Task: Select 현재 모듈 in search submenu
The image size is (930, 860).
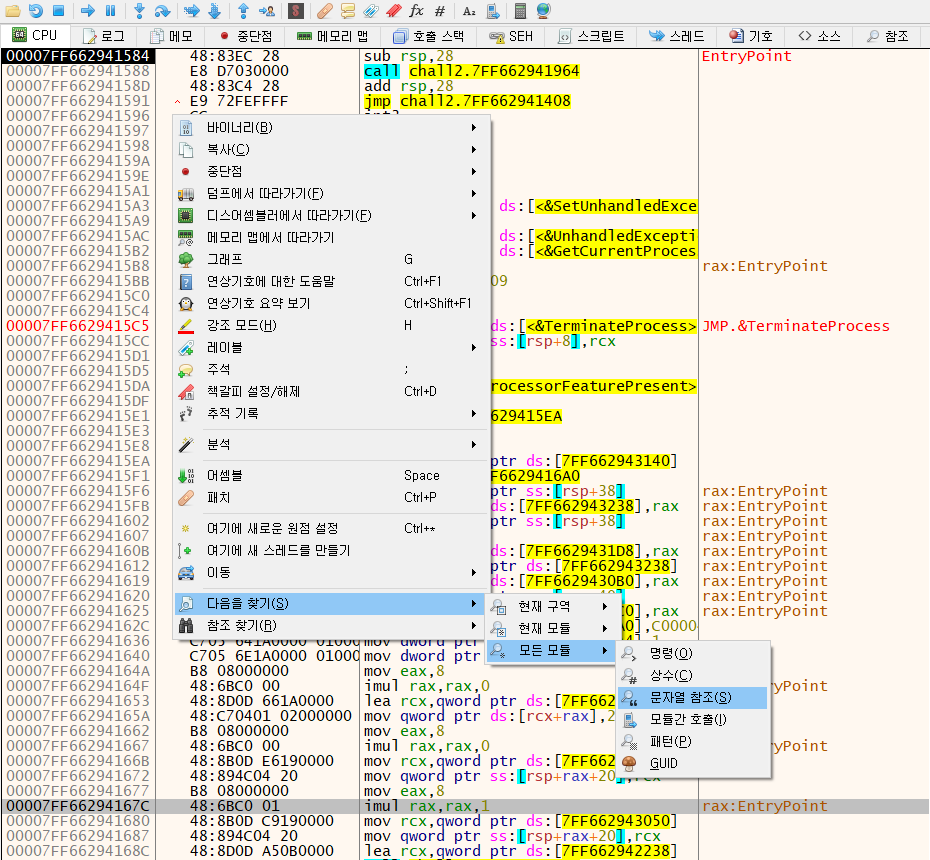Action: [551, 628]
